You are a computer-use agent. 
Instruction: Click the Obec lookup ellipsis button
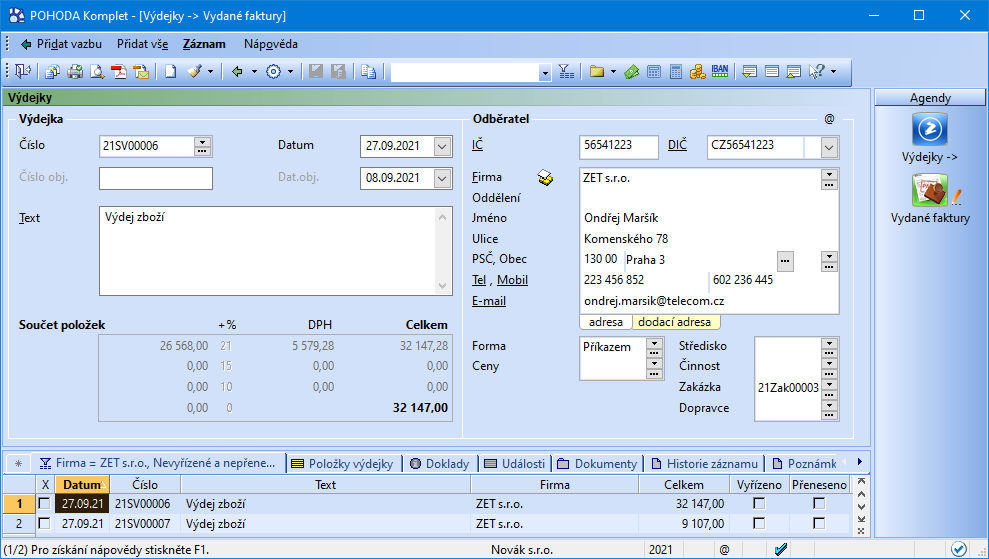785,261
